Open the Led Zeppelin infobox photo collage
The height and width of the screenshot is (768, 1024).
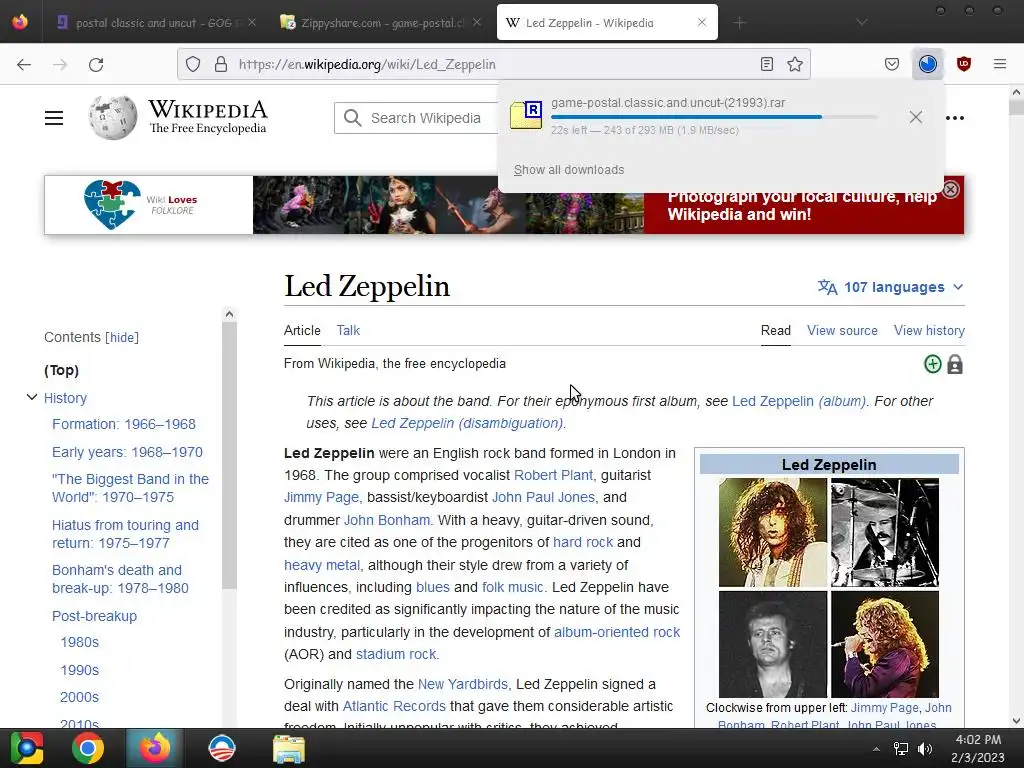(x=829, y=588)
